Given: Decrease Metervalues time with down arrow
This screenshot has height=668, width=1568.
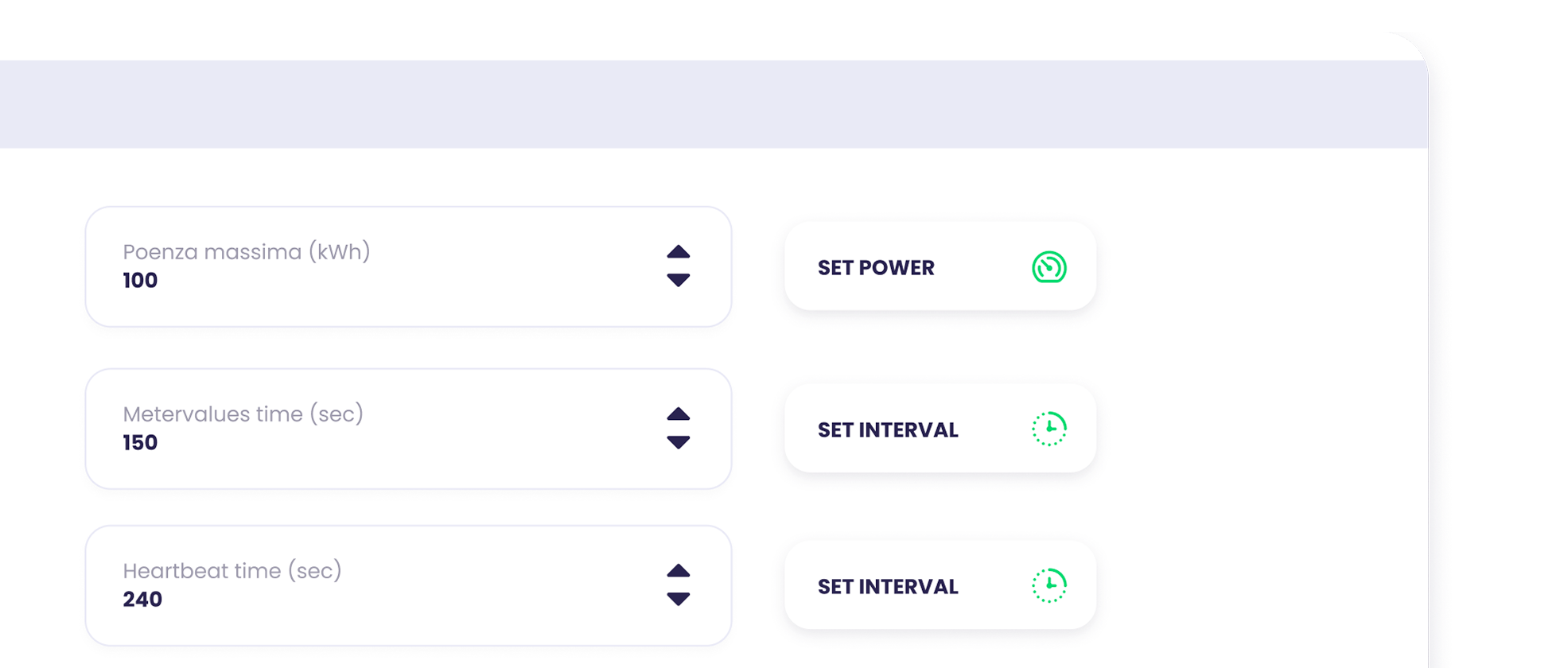Looking at the screenshot, I should coord(678,442).
